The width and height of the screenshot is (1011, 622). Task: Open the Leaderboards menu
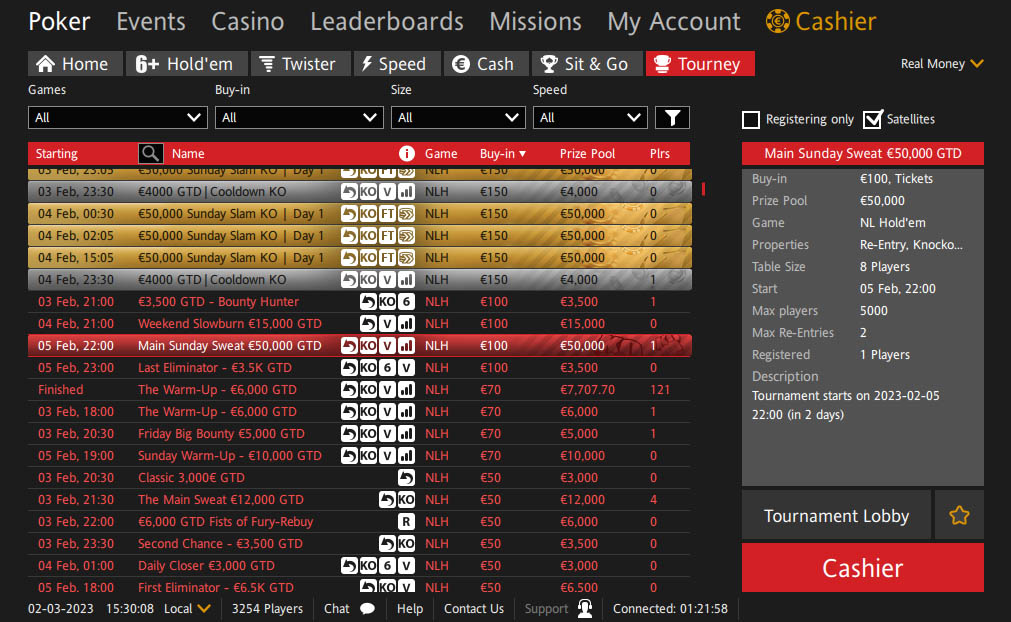[386, 21]
